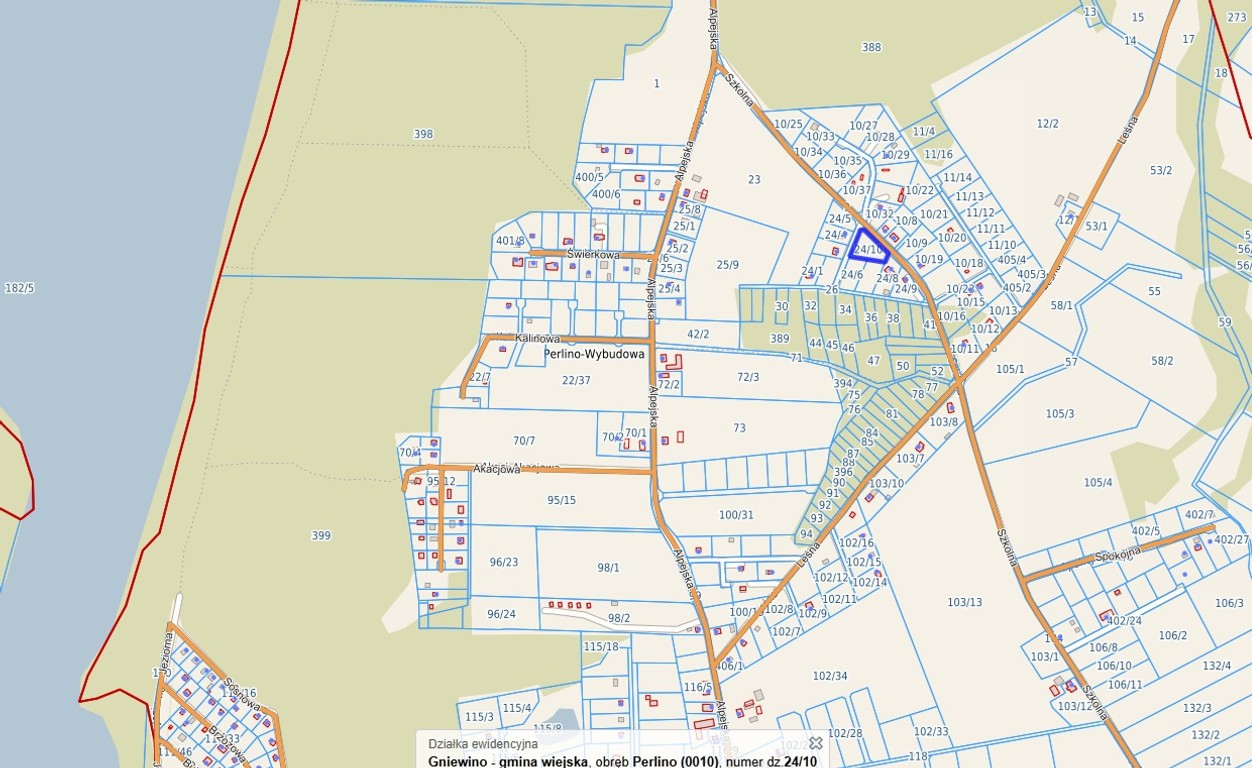
Task: Click parcel label 103/8
Action: pyautogui.click(x=943, y=422)
